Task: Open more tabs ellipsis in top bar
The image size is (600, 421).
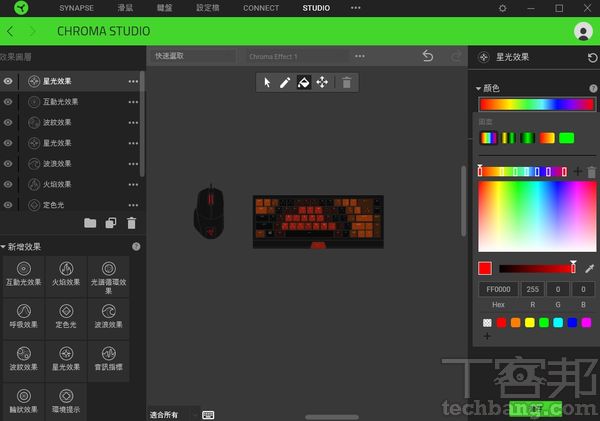Action: pos(355,8)
